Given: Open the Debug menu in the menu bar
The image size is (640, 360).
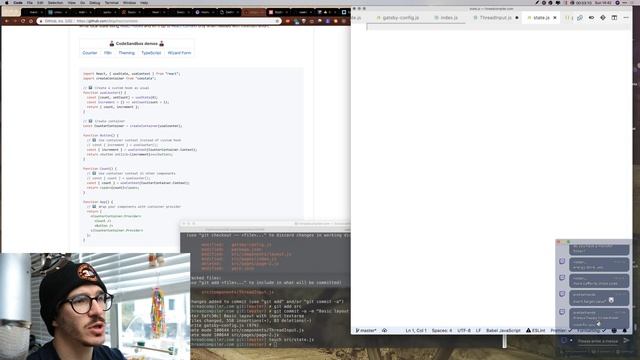Looking at the screenshot, I should point(95,2).
